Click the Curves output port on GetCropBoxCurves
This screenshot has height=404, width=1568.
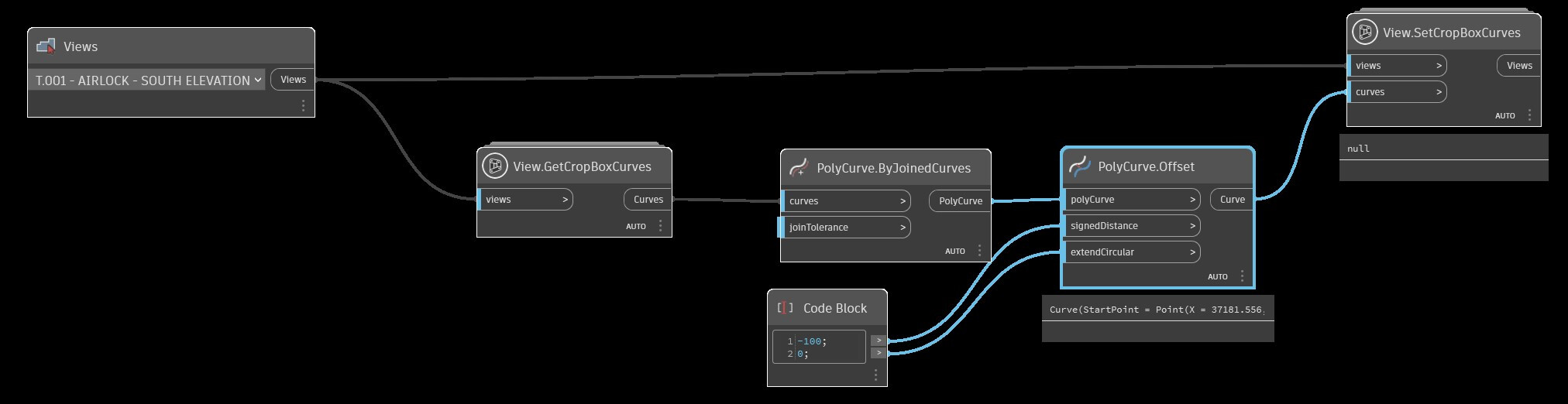pos(648,200)
